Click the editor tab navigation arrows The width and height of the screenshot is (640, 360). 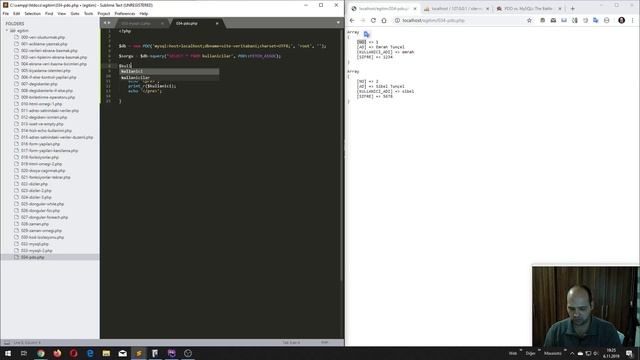[x=107, y=23]
